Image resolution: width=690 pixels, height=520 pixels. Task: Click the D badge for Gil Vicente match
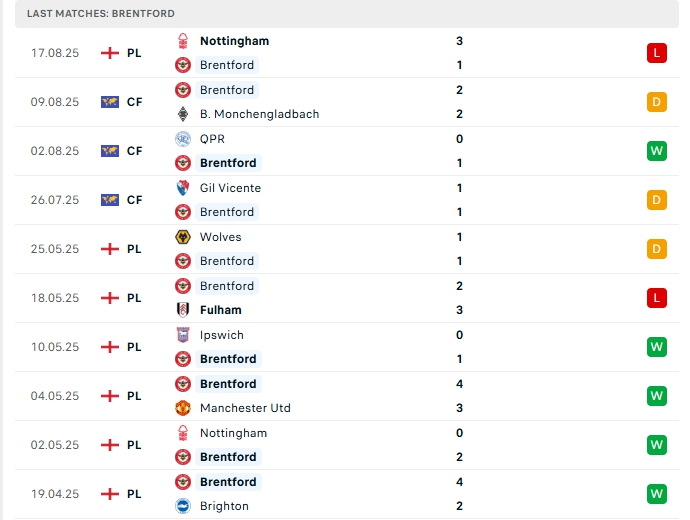(x=657, y=200)
